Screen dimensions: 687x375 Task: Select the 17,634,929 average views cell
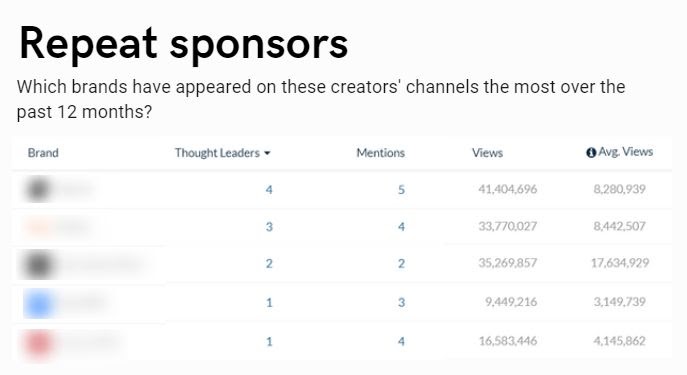pos(620,263)
